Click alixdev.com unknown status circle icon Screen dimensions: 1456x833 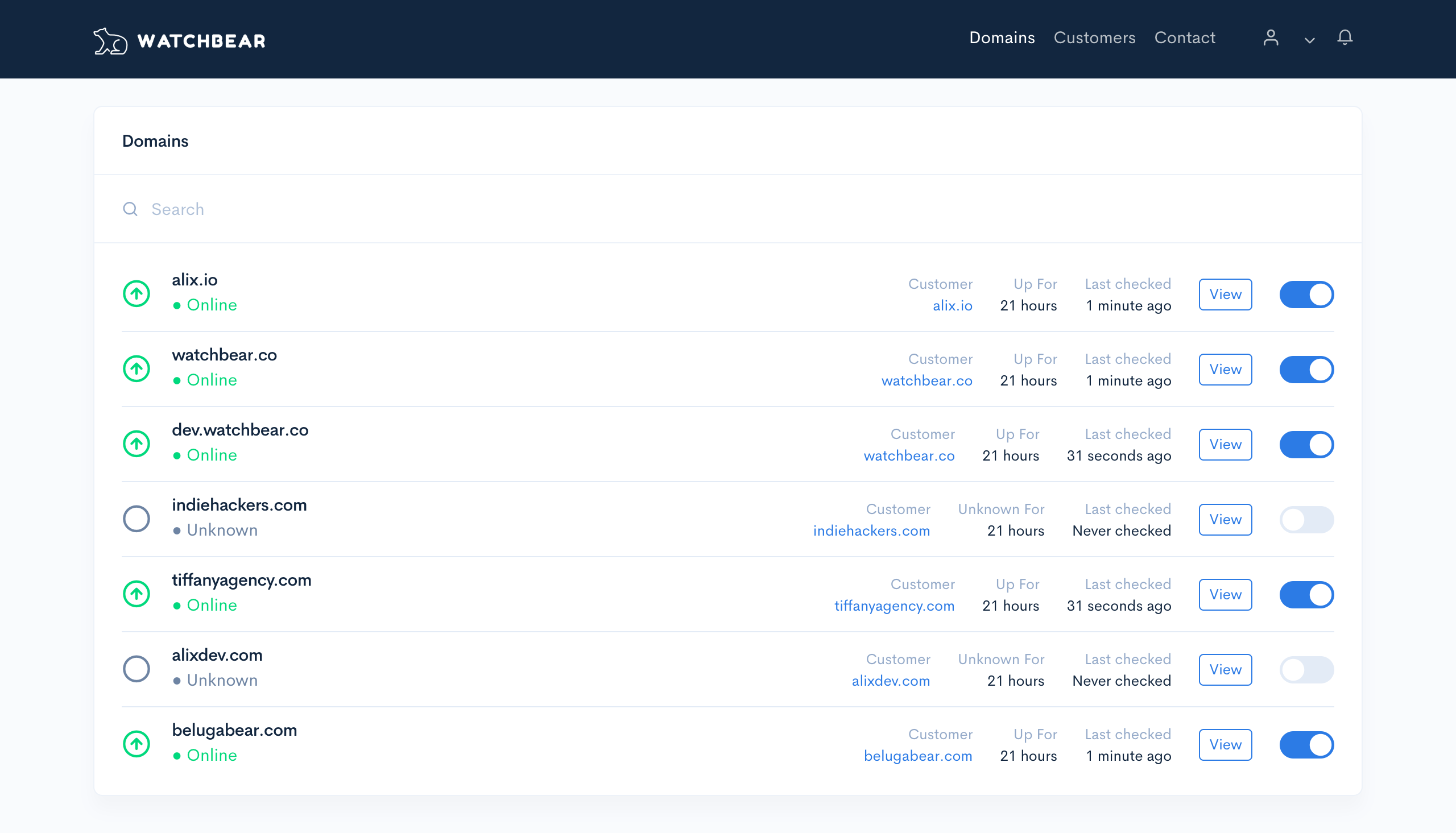[136, 669]
